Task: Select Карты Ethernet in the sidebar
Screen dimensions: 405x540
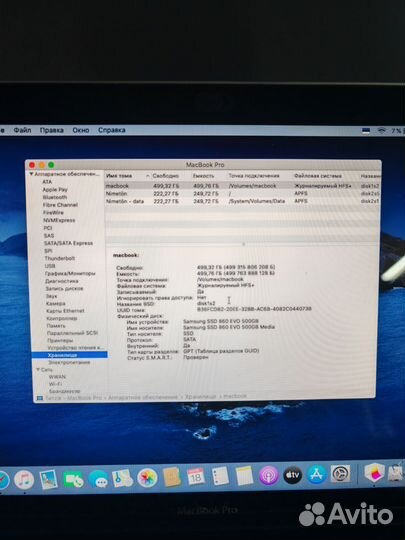Action: coord(65,311)
